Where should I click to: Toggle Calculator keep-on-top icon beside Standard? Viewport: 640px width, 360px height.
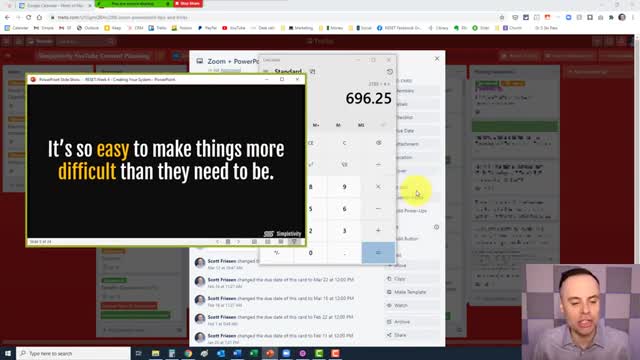point(312,71)
